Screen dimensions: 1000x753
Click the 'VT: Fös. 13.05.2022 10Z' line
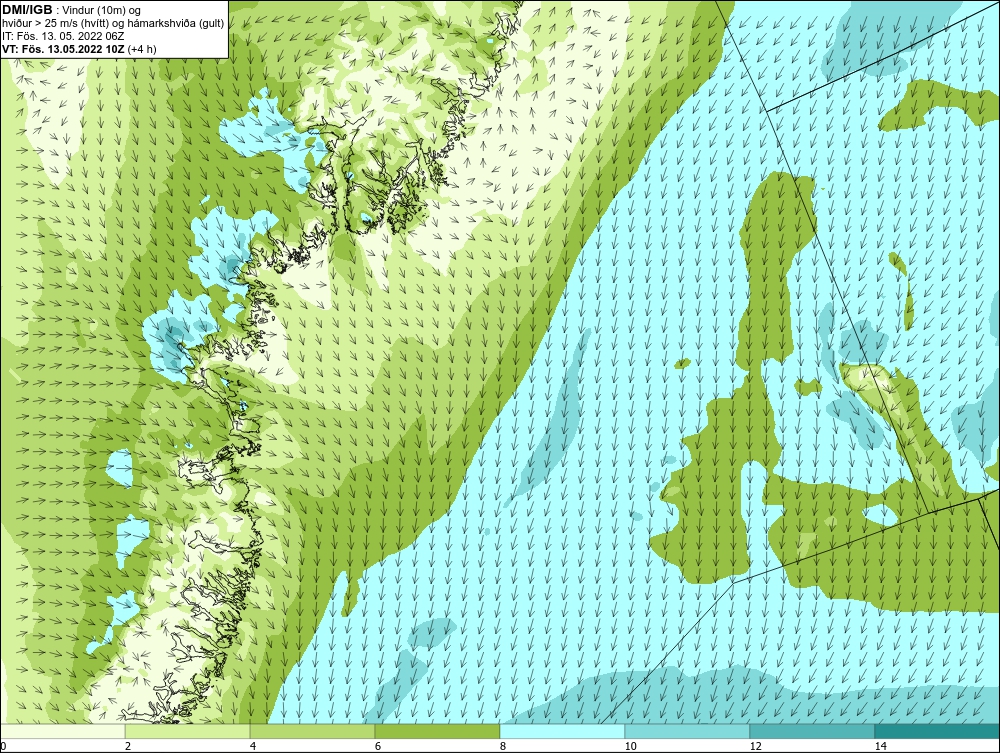pyautogui.click(x=63, y=48)
